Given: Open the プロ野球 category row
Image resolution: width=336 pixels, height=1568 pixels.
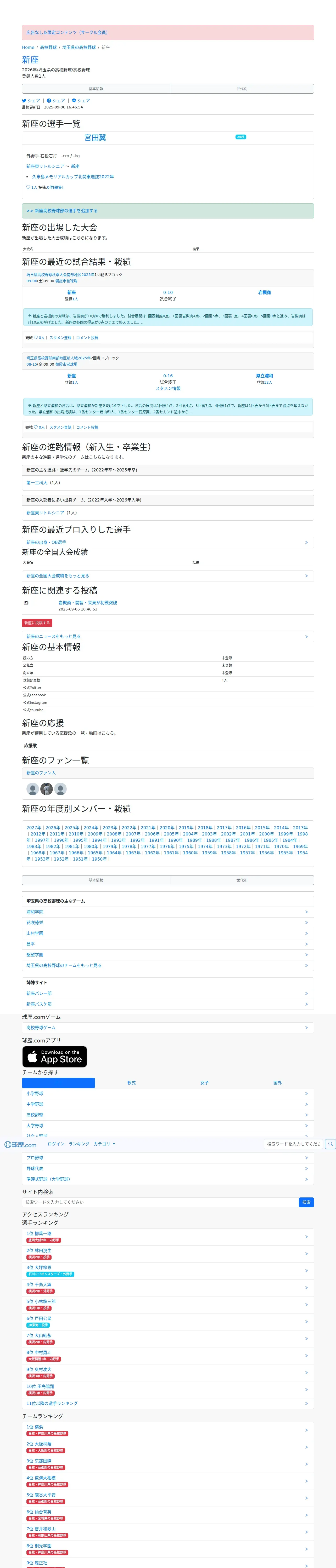Looking at the screenshot, I should [168, 1158].
